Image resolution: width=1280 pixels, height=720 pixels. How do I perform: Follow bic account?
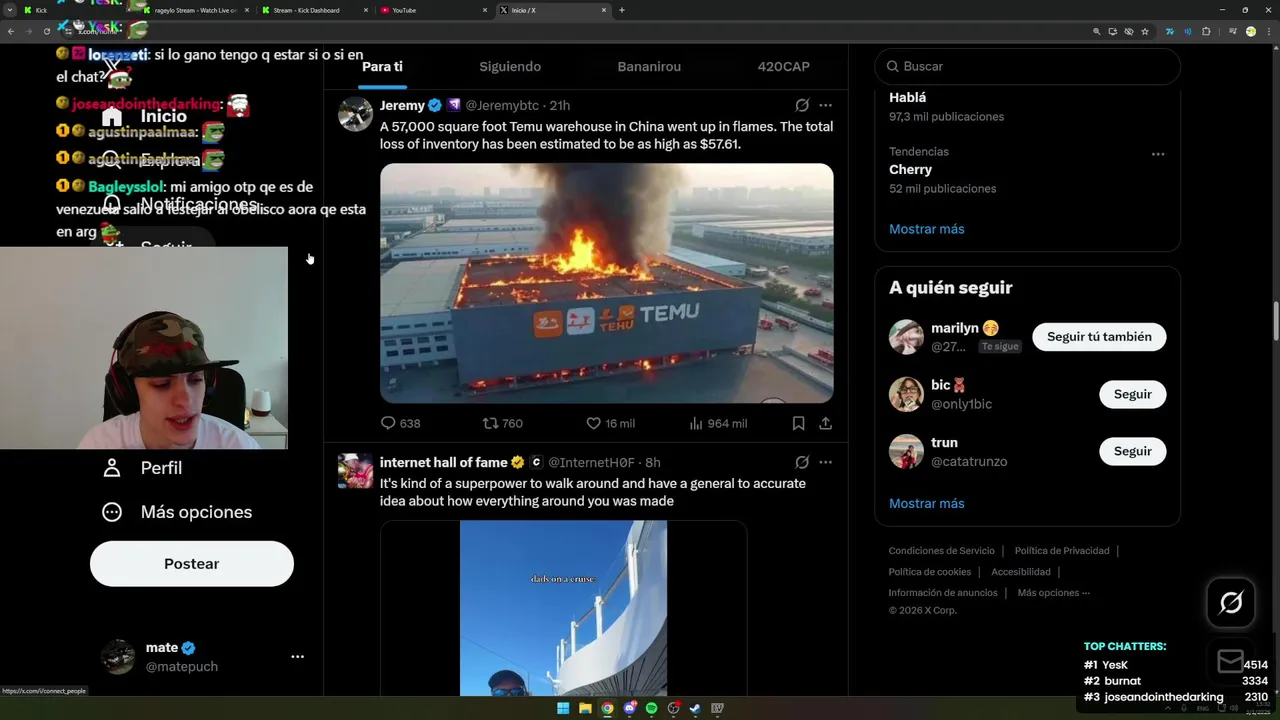1132,394
